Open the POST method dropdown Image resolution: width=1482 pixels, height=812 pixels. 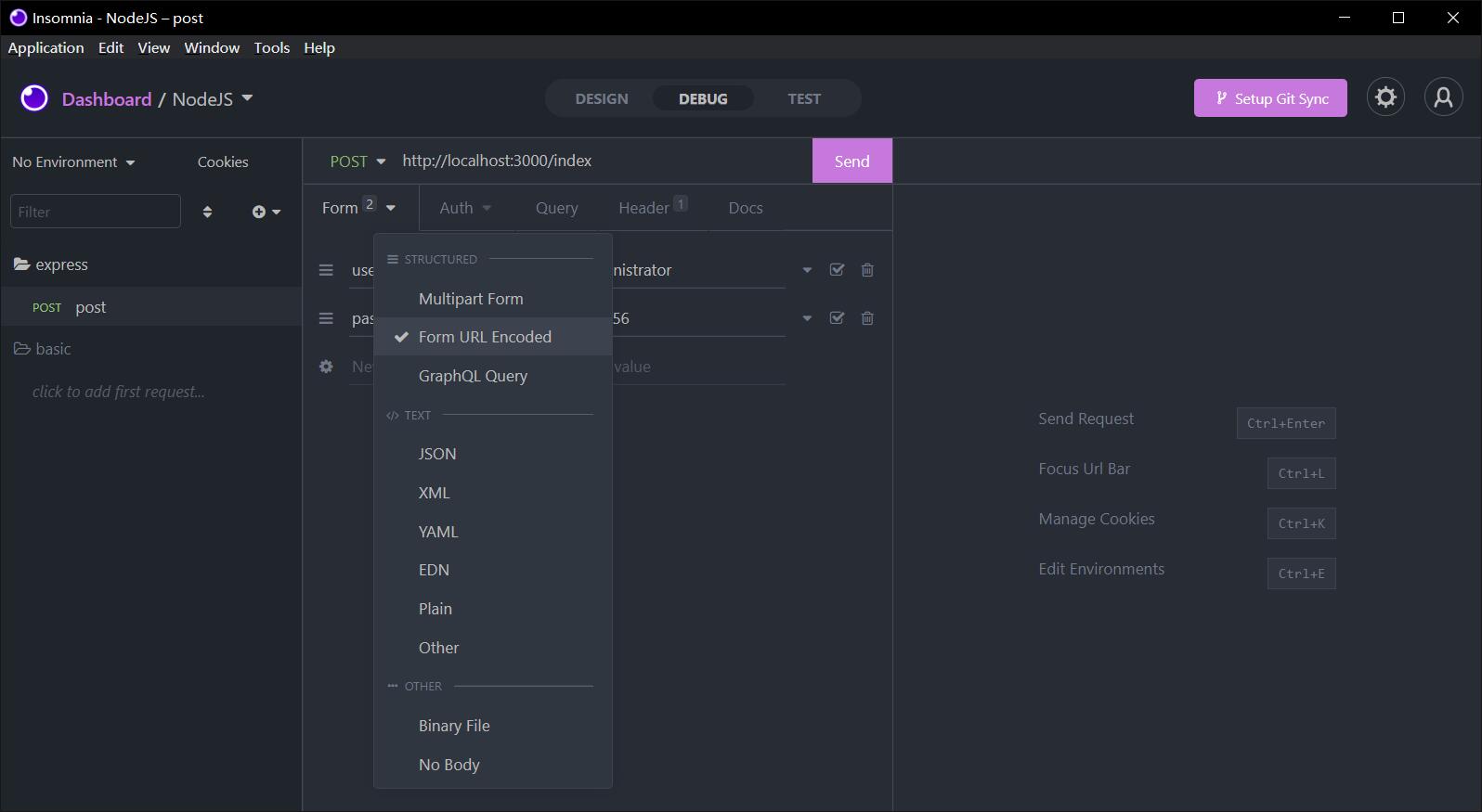pos(357,161)
